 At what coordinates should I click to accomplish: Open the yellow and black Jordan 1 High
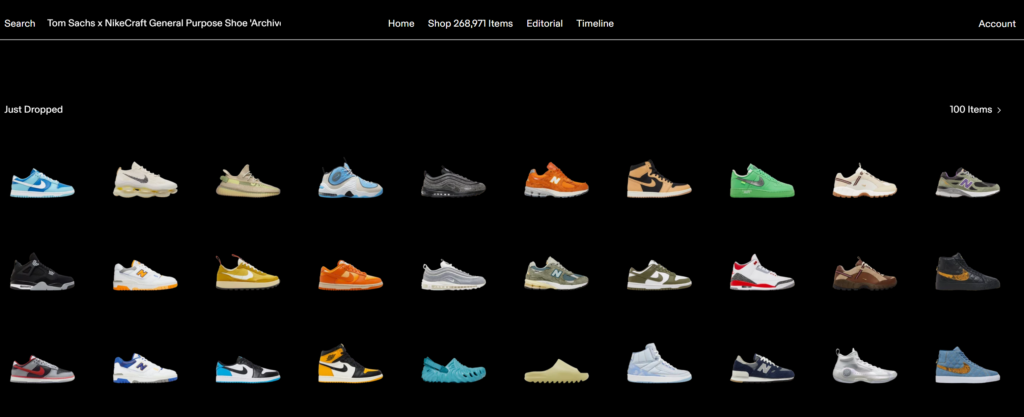click(x=351, y=363)
